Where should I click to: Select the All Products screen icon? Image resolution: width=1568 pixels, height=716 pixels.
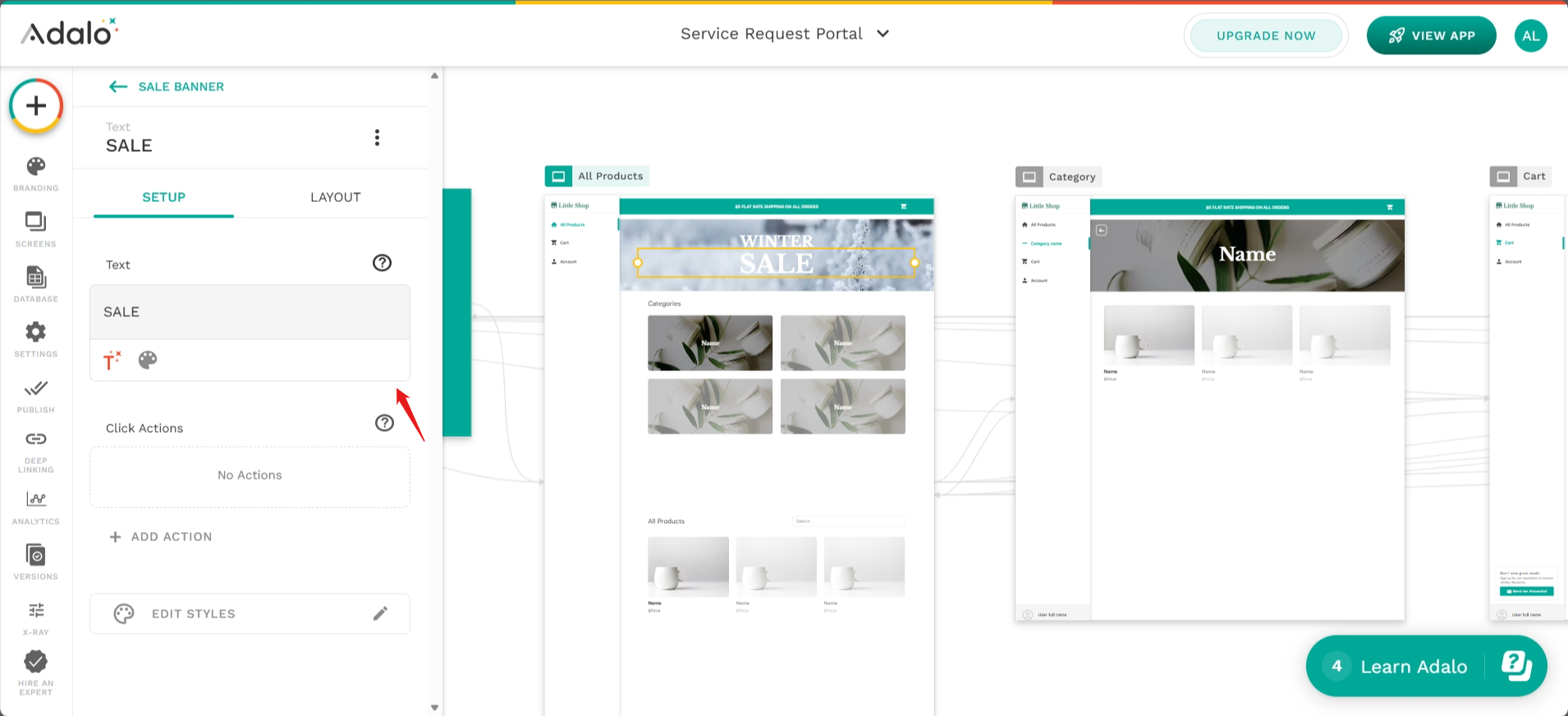(558, 176)
